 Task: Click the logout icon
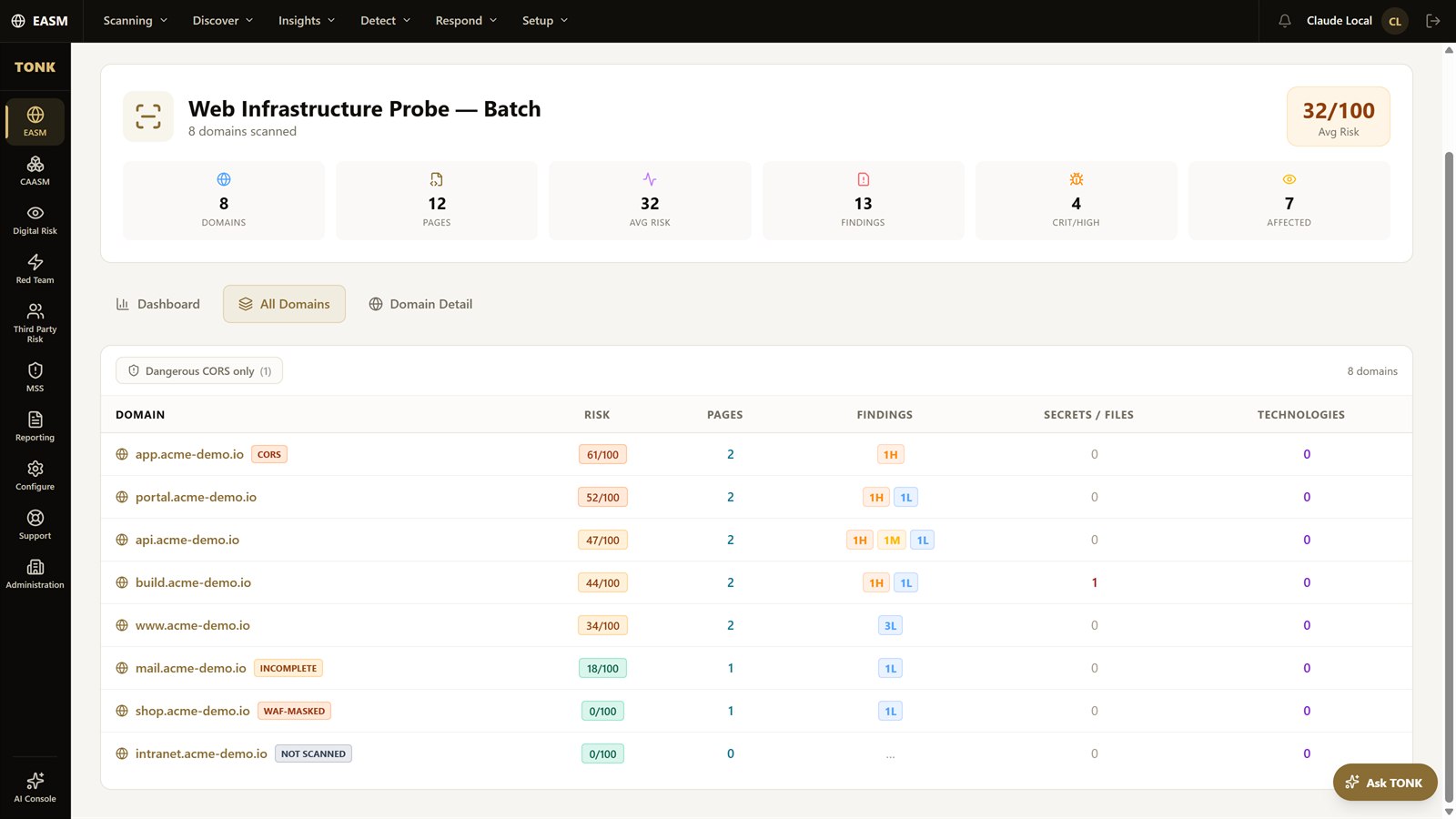(x=1433, y=21)
